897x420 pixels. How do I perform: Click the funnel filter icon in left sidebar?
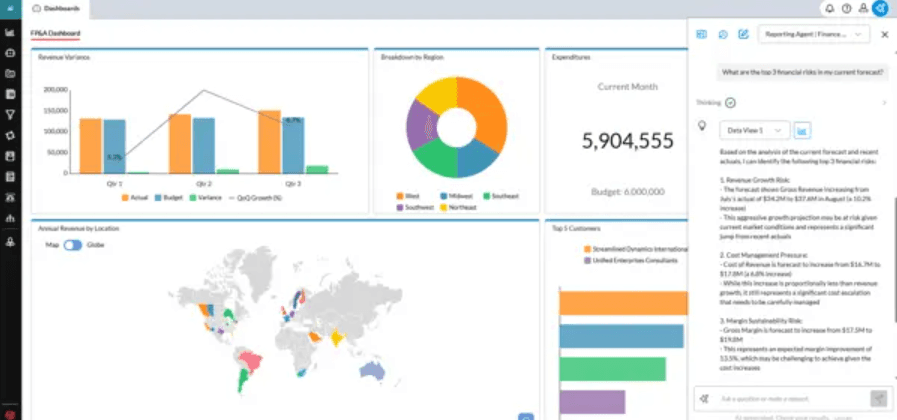(10, 114)
